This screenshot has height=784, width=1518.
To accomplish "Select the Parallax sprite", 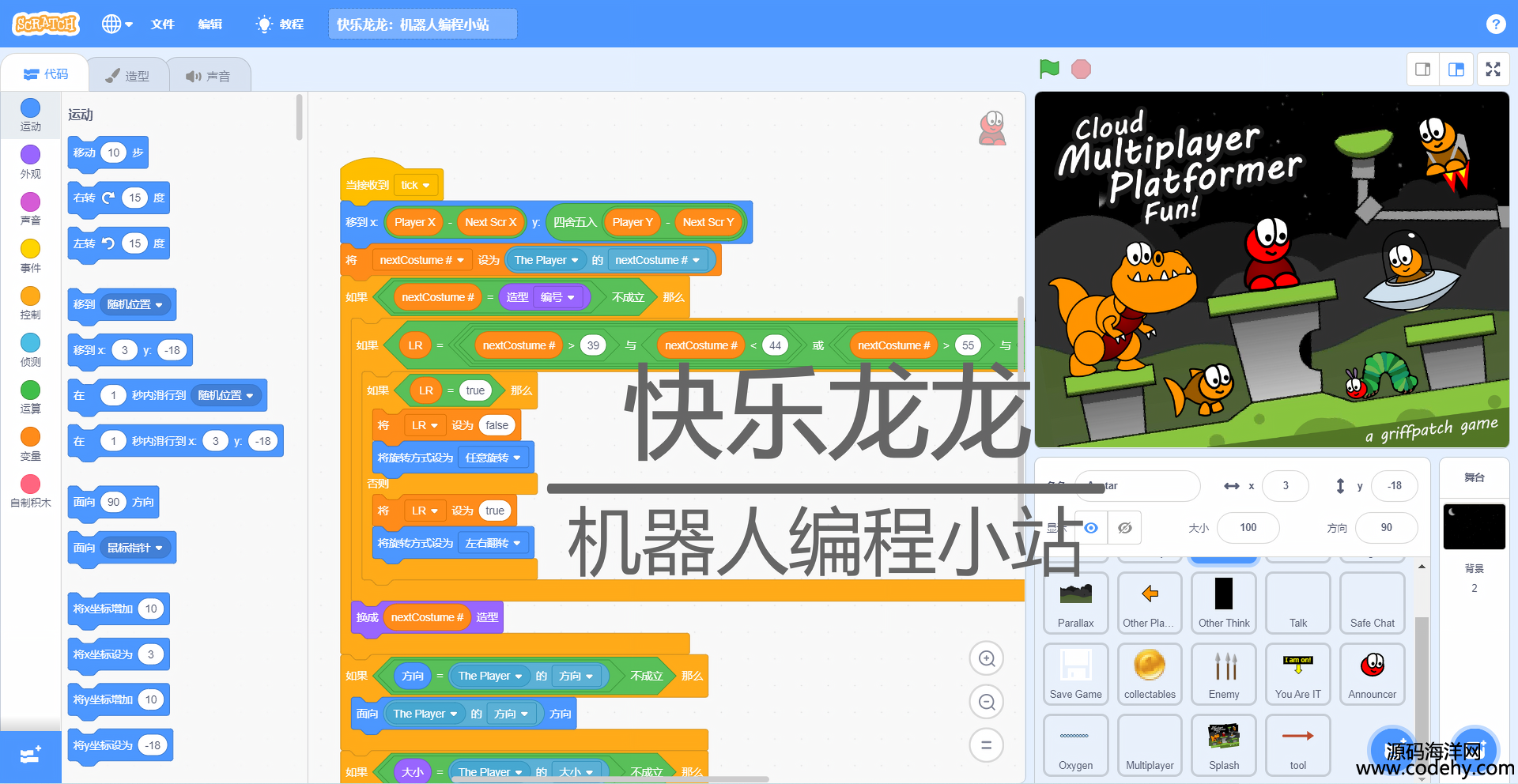I will 1076,603.
